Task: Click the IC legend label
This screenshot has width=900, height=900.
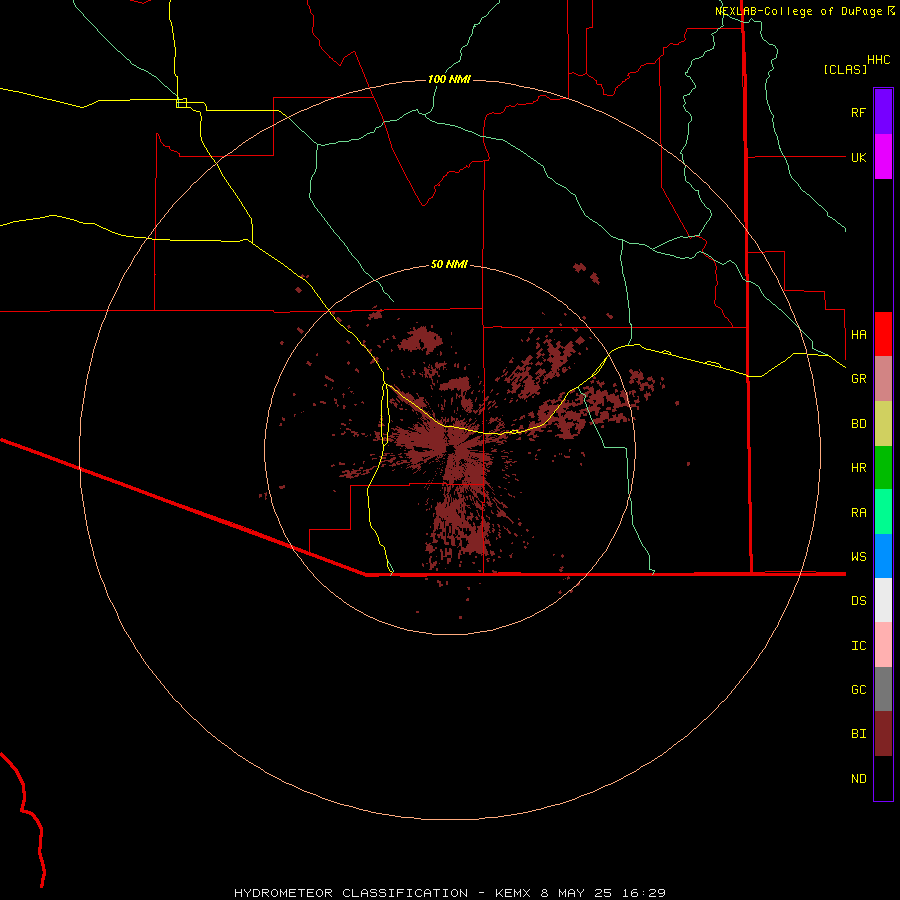Action: point(858,646)
